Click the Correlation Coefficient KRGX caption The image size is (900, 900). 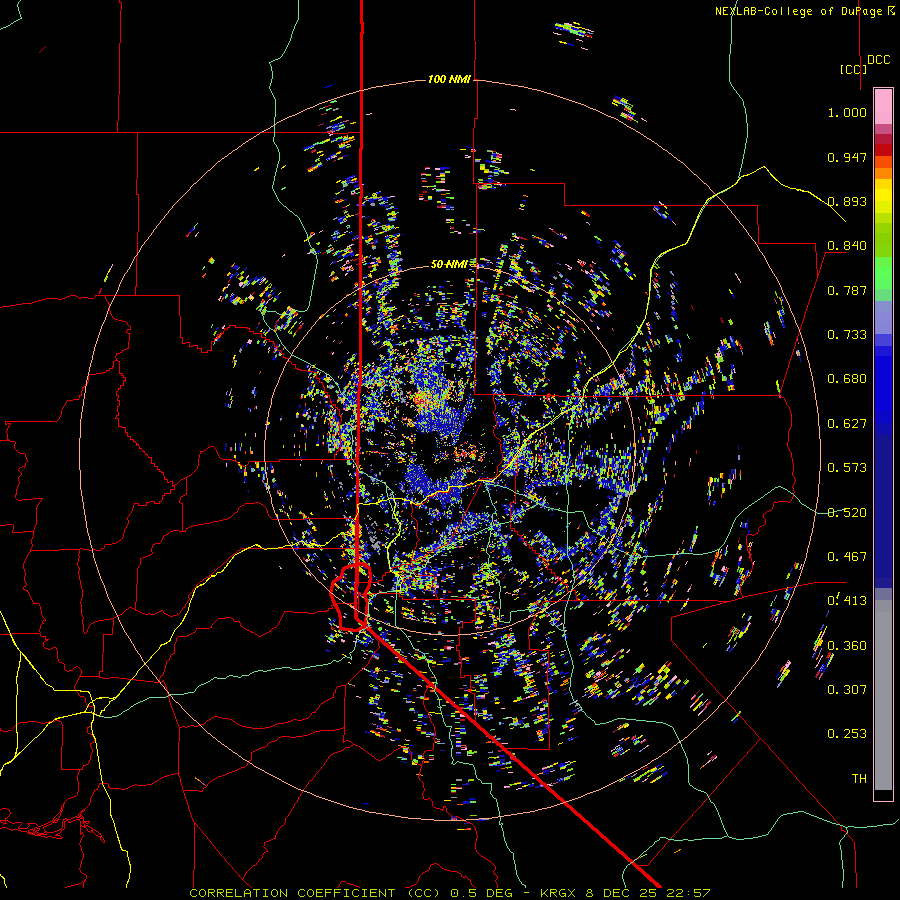point(450,893)
